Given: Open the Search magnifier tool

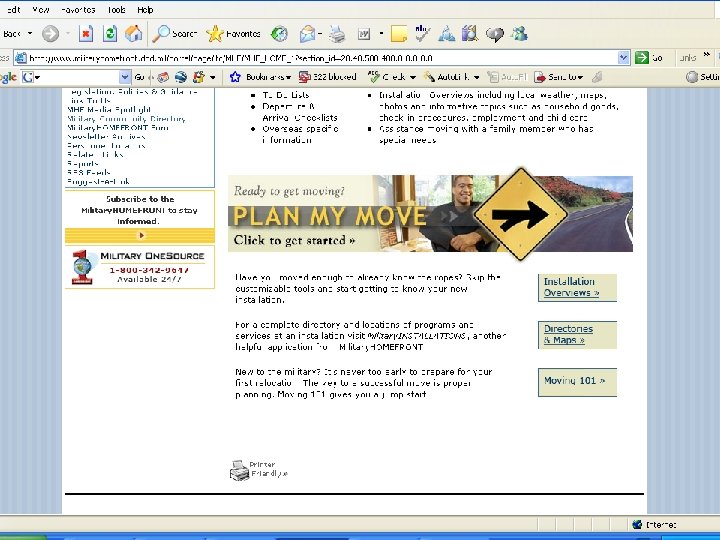Looking at the screenshot, I should 174,34.
